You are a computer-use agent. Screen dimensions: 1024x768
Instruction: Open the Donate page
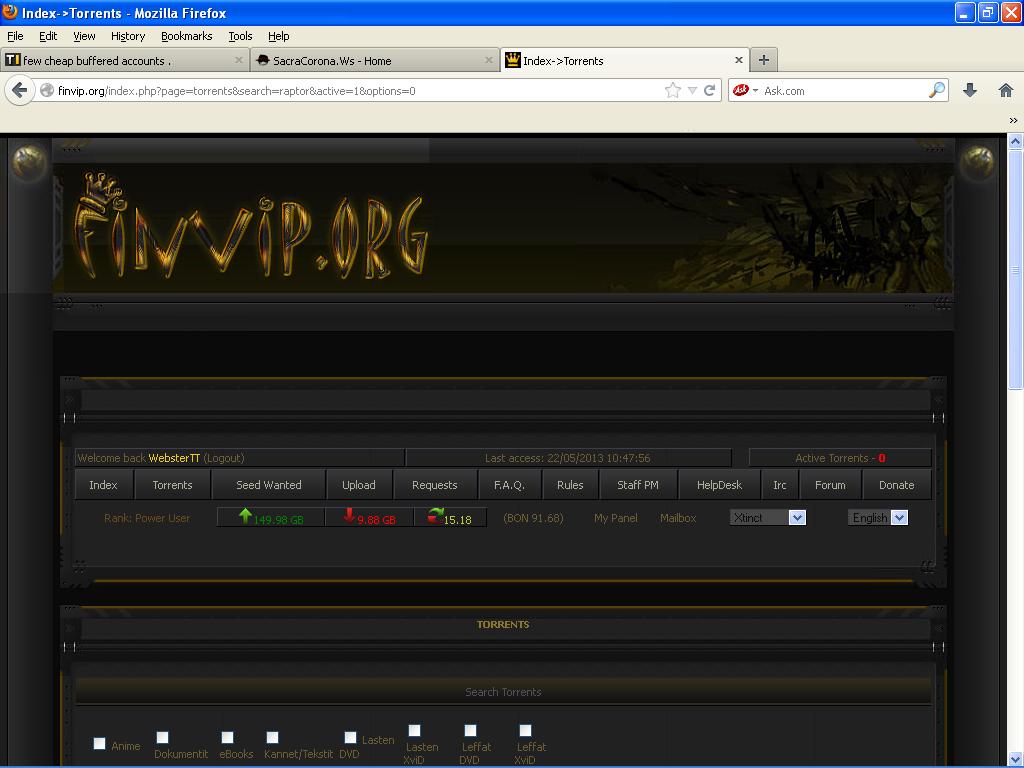click(897, 485)
